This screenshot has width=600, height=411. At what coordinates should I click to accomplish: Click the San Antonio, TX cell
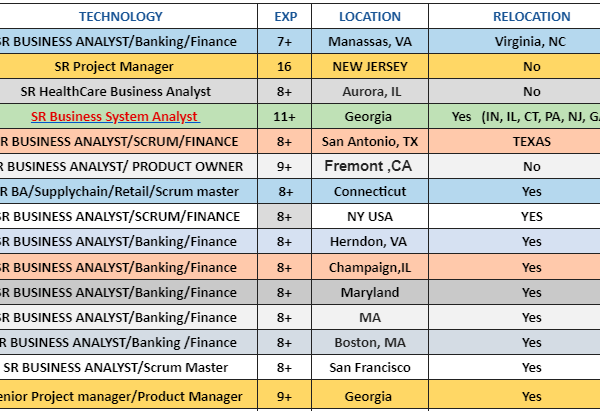pos(370,141)
